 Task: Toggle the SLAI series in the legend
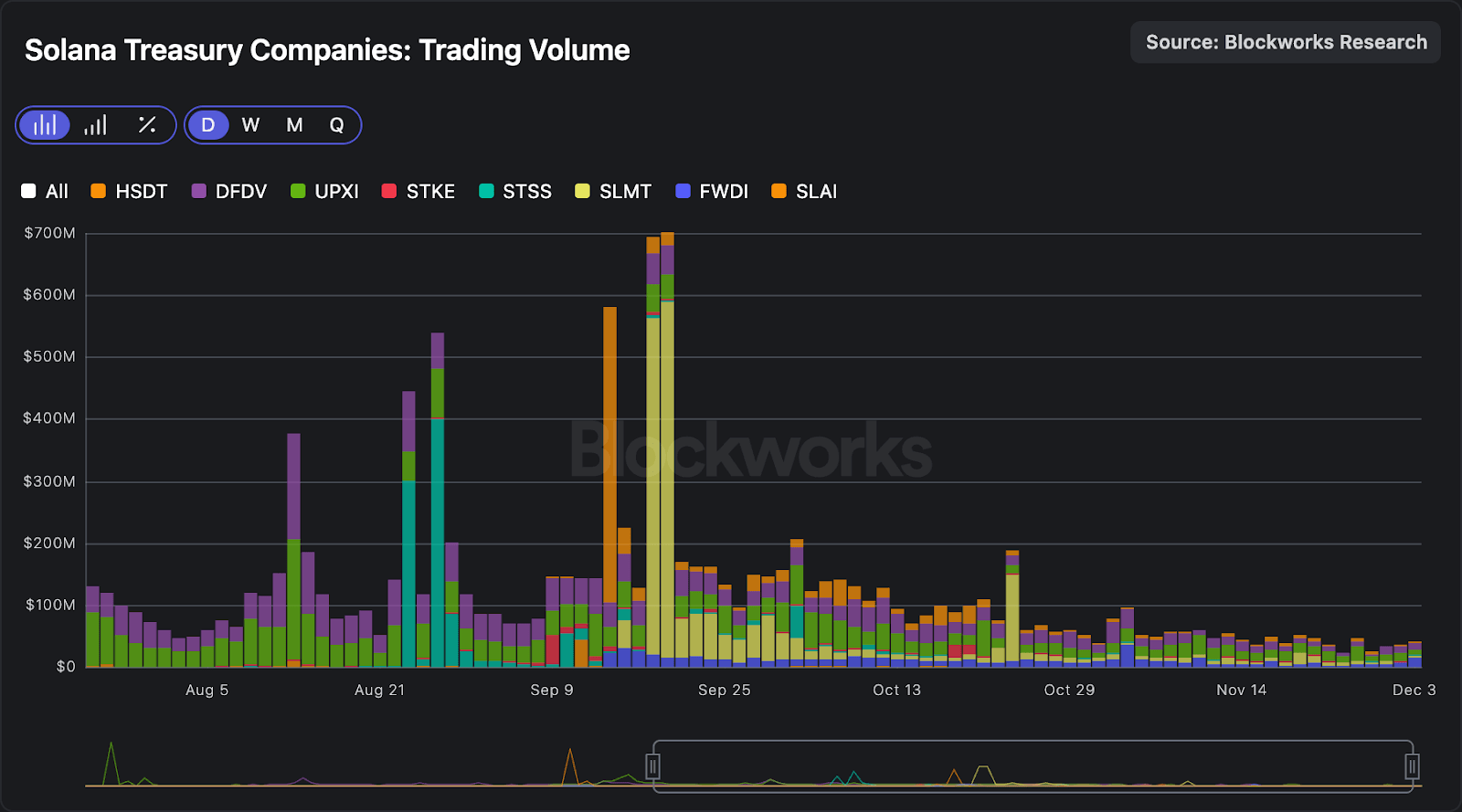804,191
